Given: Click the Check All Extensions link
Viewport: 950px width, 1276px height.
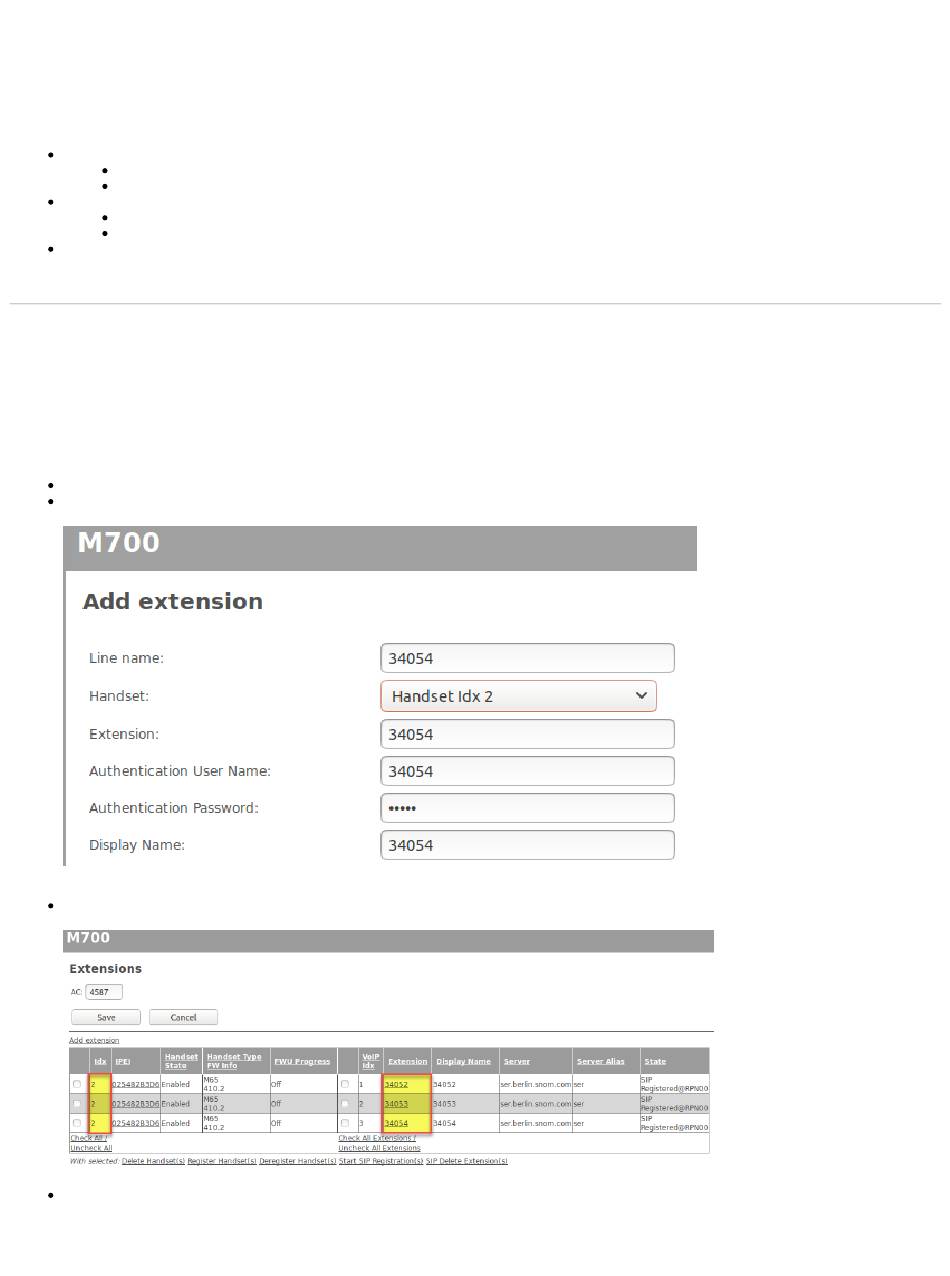Looking at the screenshot, I should 377,1138.
